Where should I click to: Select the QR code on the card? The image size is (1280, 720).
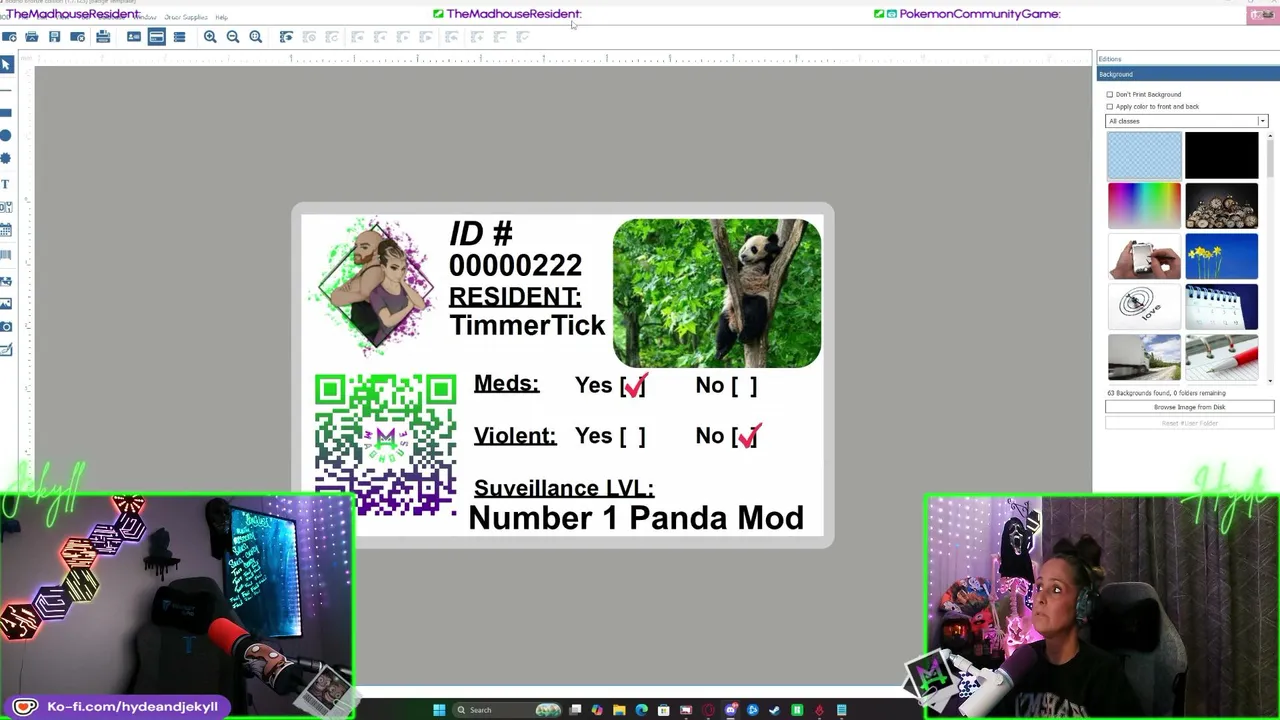386,445
